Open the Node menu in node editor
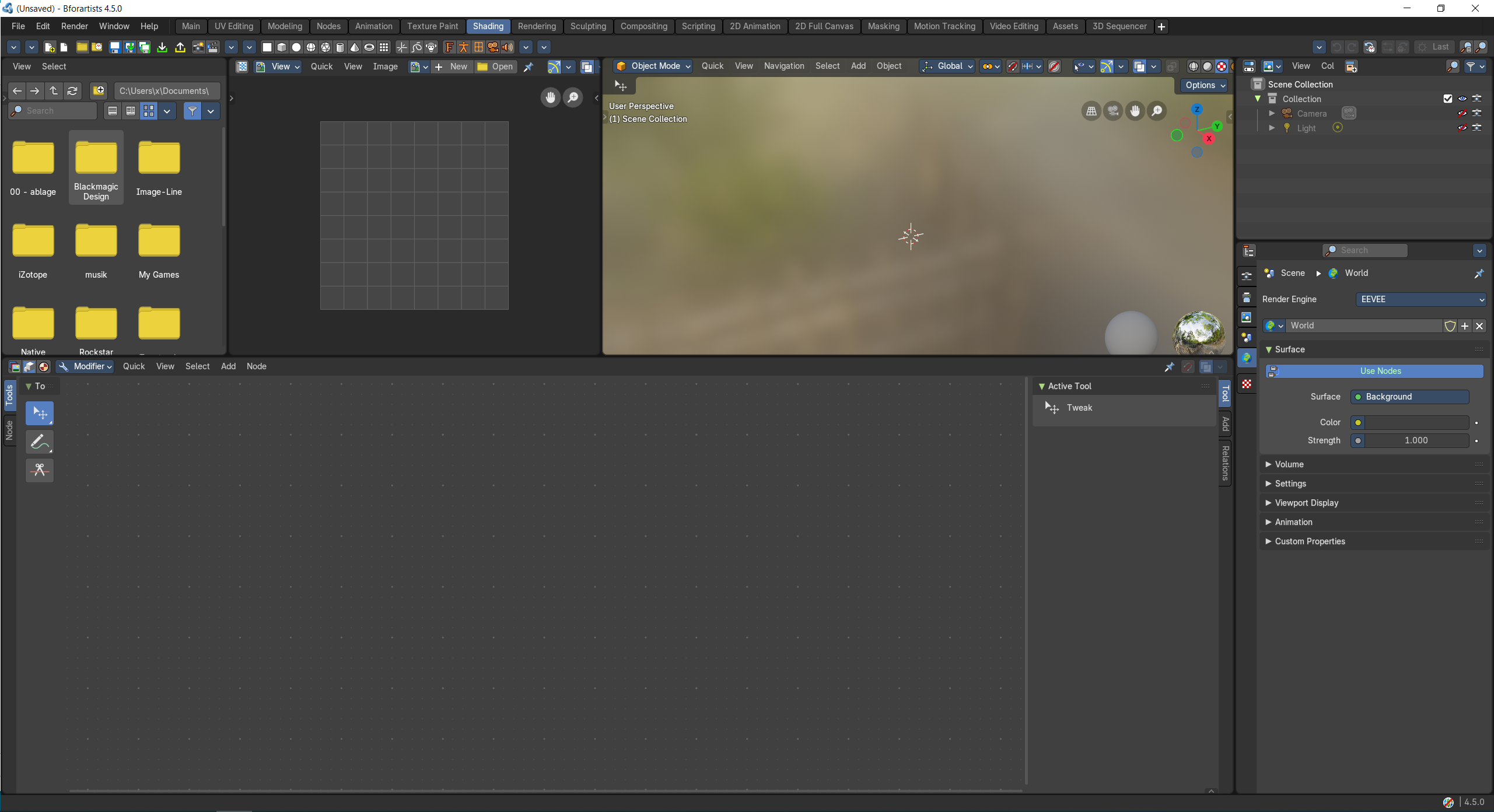Screen dimensions: 1494x812 pyautogui.click(x=256, y=366)
